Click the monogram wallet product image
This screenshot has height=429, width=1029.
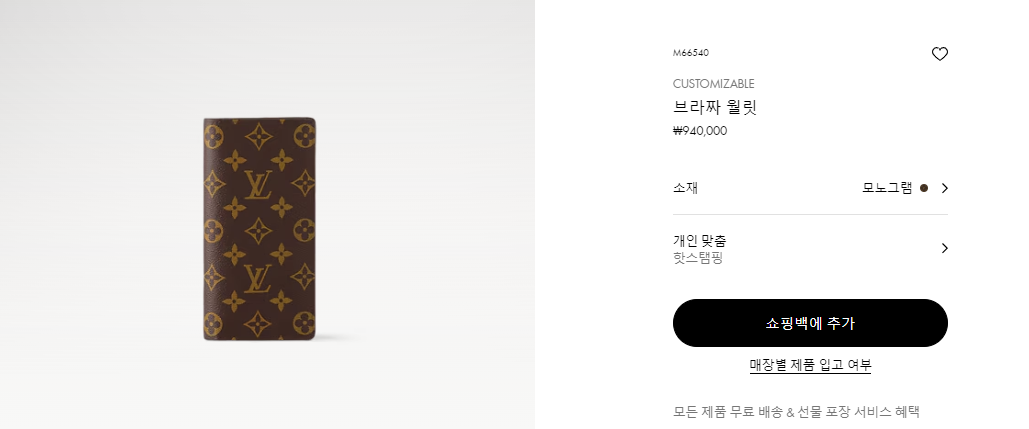259,229
